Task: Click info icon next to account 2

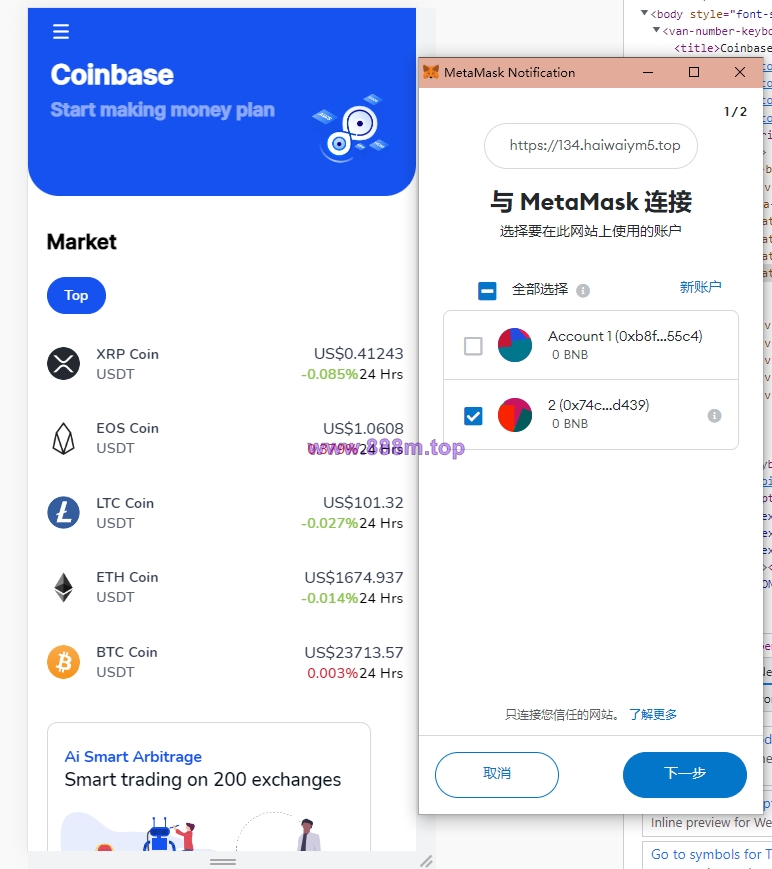Action: click(714, 416)
